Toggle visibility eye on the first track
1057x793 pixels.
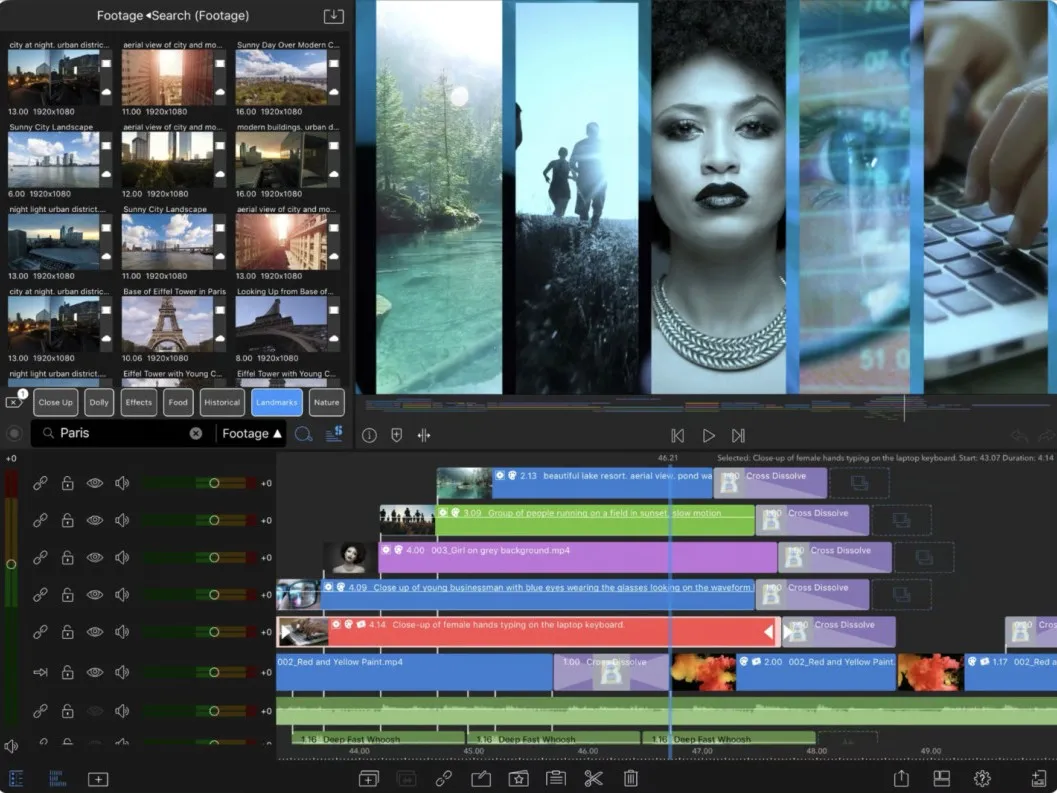(x=94, y=483)
